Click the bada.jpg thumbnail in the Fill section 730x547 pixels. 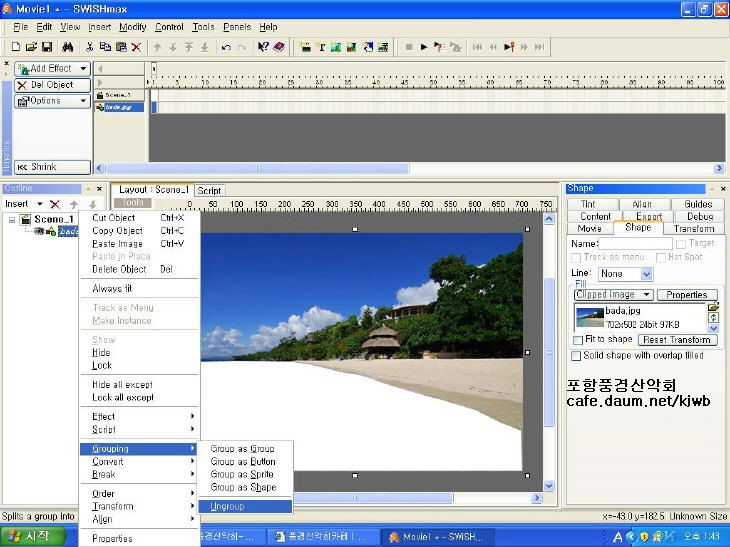coord(589,317)
